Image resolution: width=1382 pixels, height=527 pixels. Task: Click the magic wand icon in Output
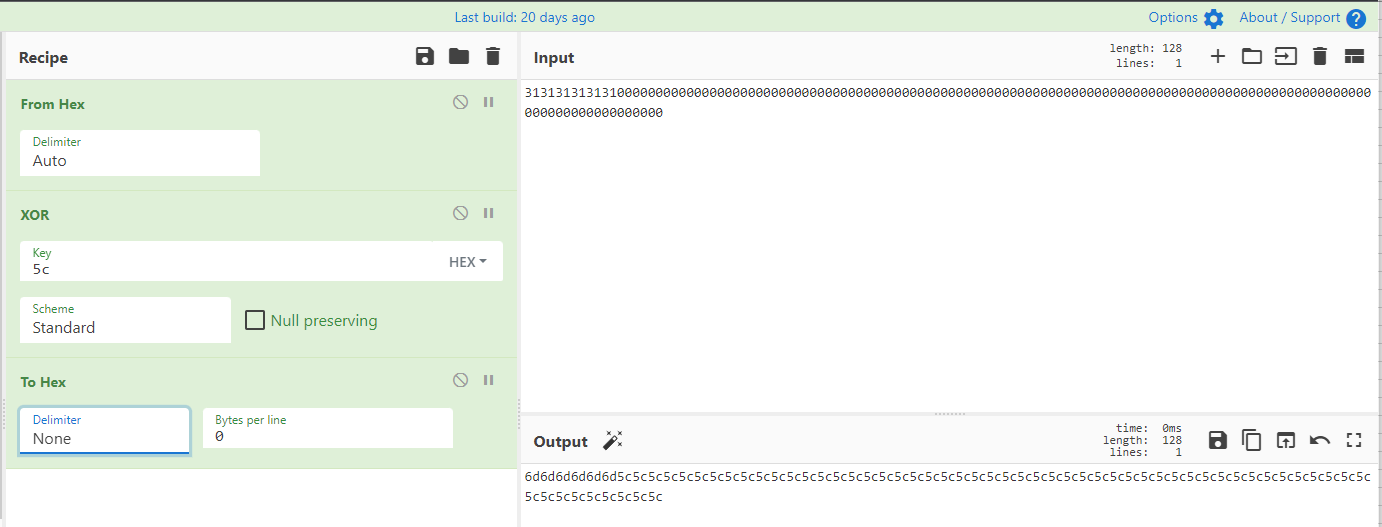pos(612,441)
